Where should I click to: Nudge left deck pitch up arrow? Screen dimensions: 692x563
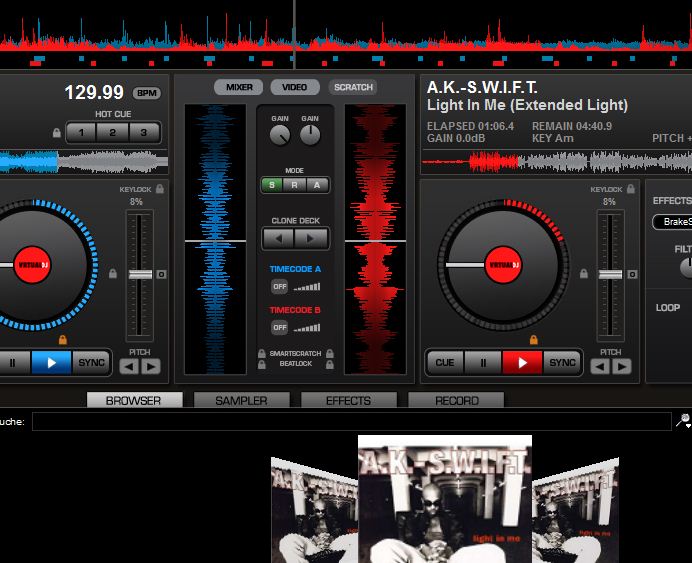[x=151, y=366]
